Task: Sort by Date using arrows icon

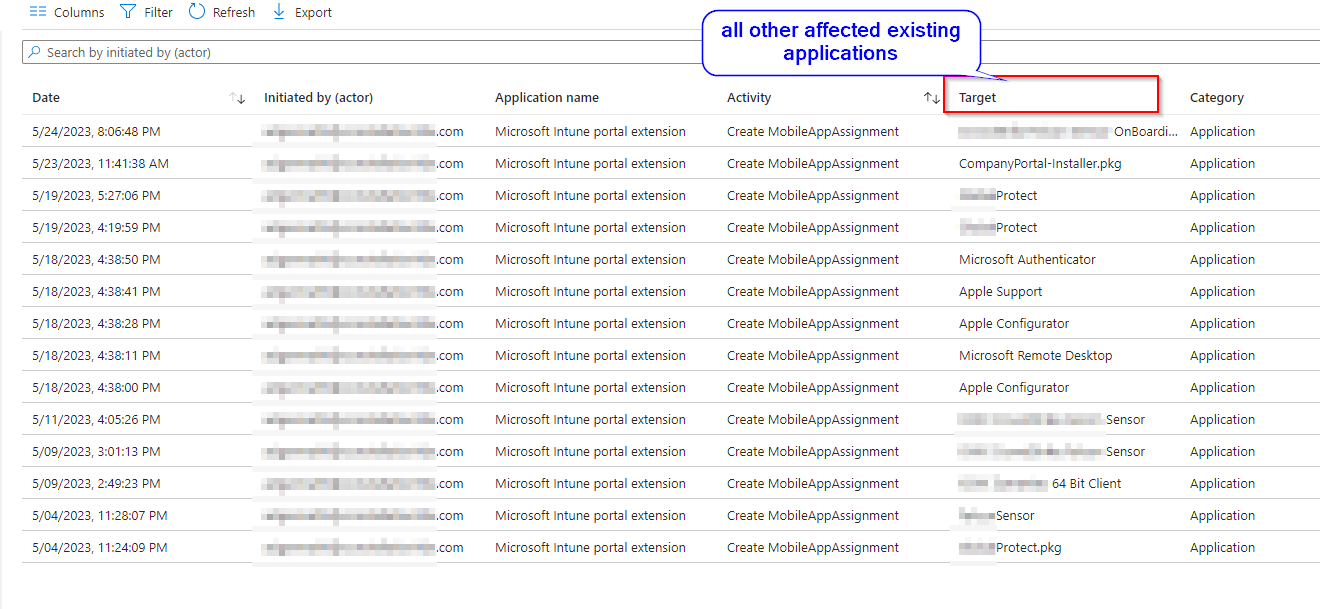Action: (x=237, y=98)
